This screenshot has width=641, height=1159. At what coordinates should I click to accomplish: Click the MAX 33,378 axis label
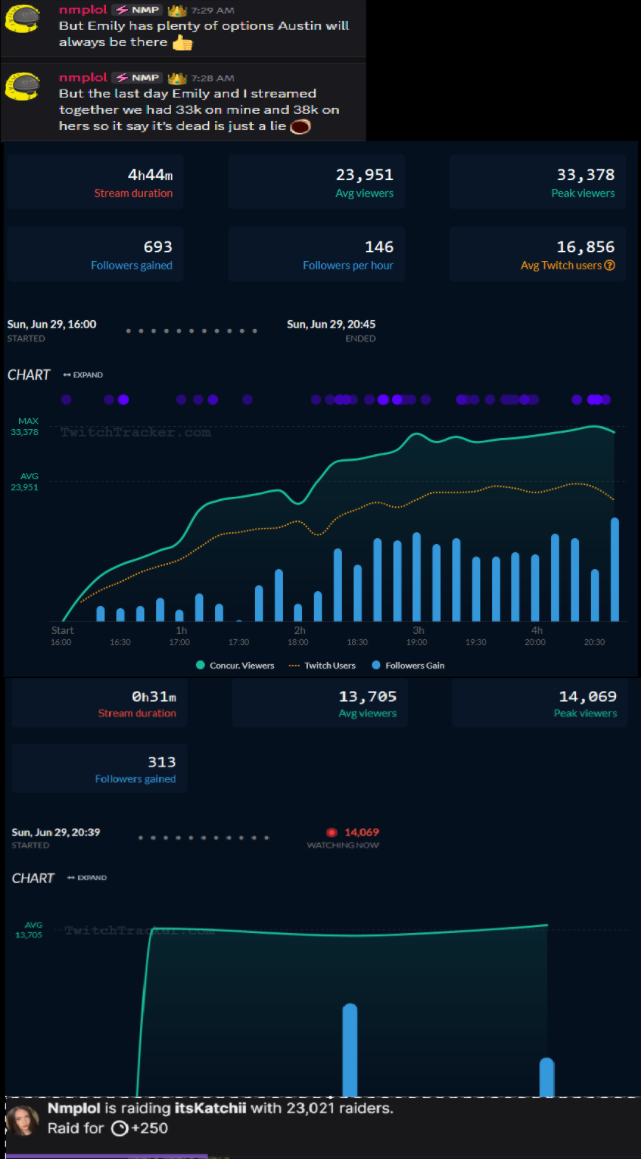(24, 426)
